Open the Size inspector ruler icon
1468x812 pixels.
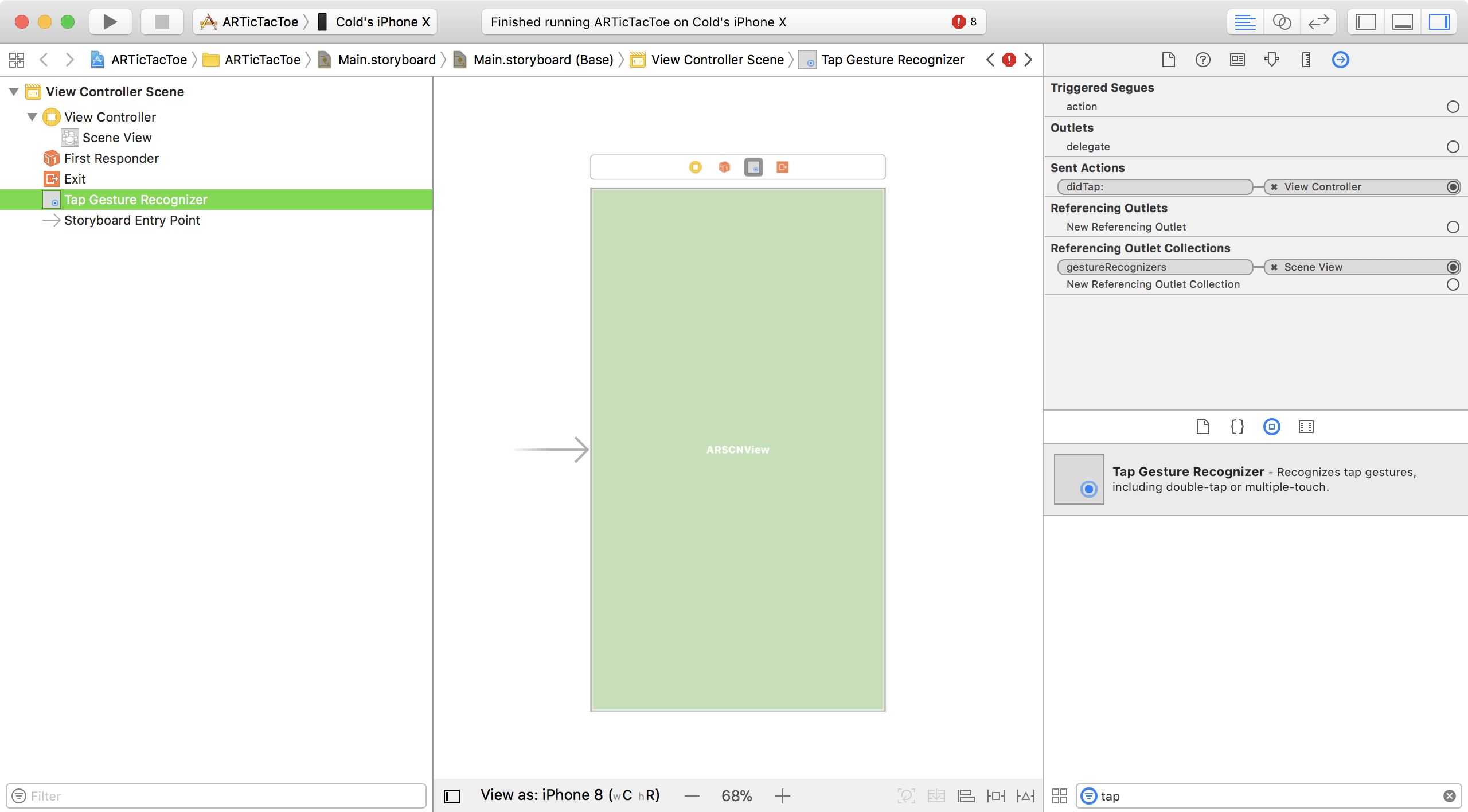coord(1306,60)
